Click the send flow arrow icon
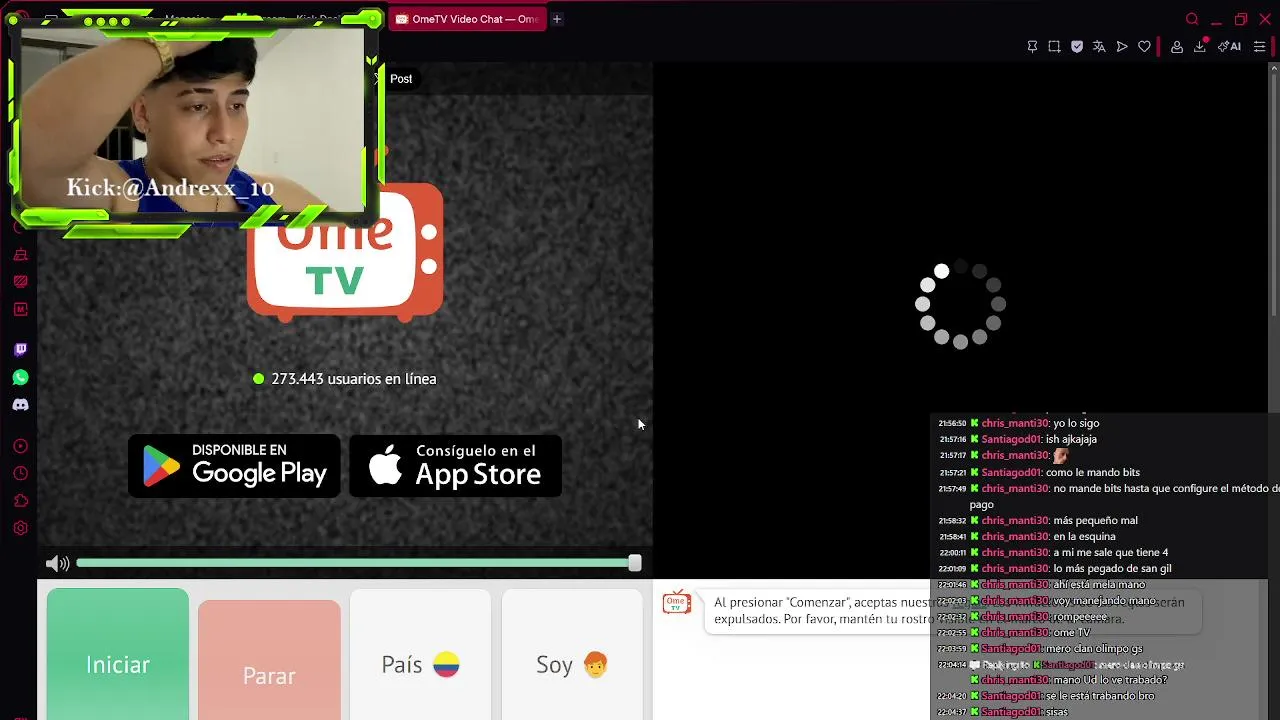The height and width of the screenshot is (720, 1280). 1122,46
